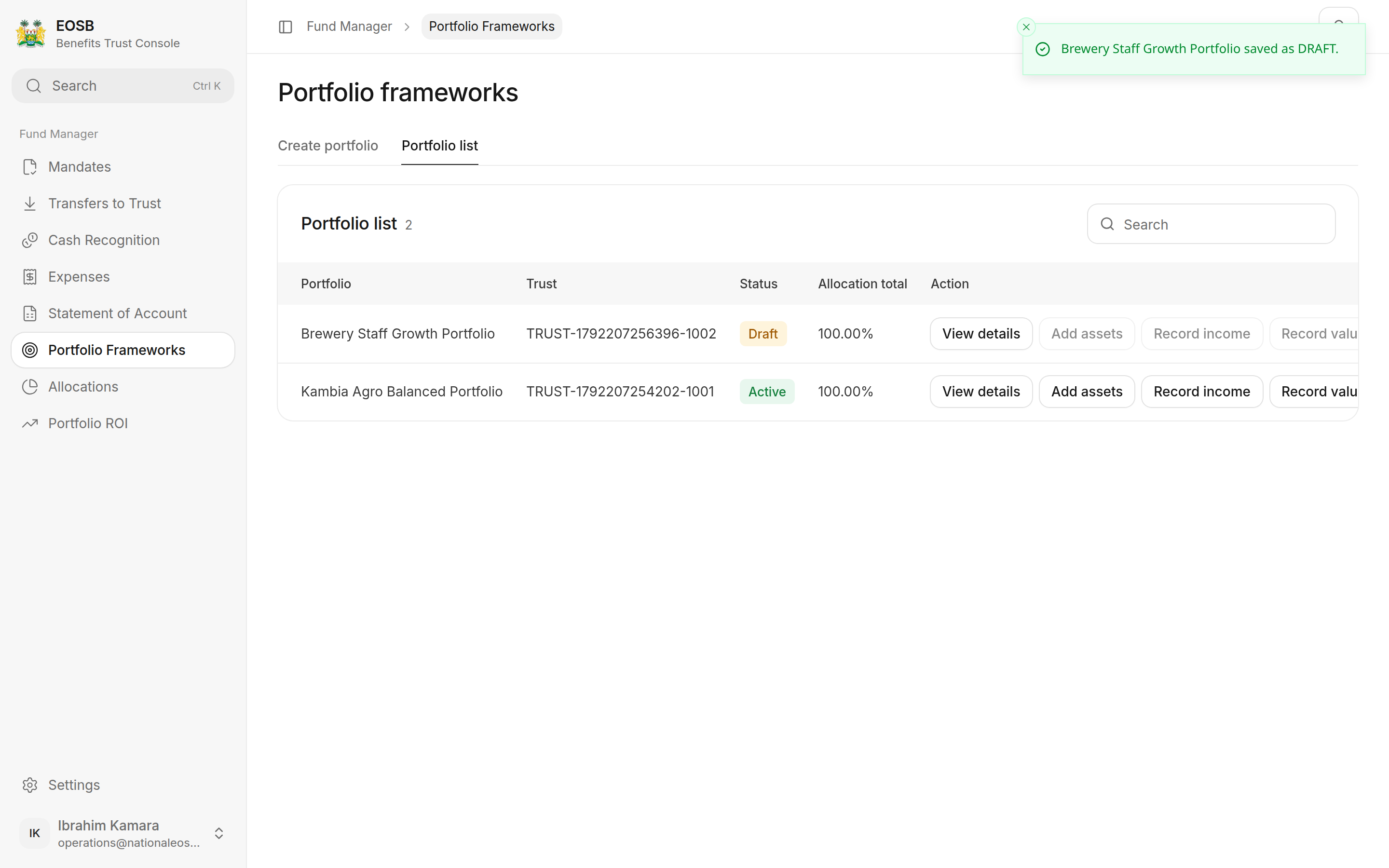Click the Allocations pie chart icon

pos(30,387)
